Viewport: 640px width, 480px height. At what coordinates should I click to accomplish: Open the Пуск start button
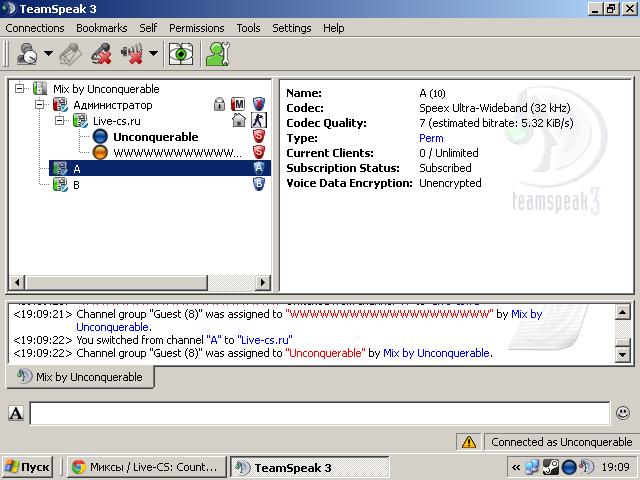[27, 467]
